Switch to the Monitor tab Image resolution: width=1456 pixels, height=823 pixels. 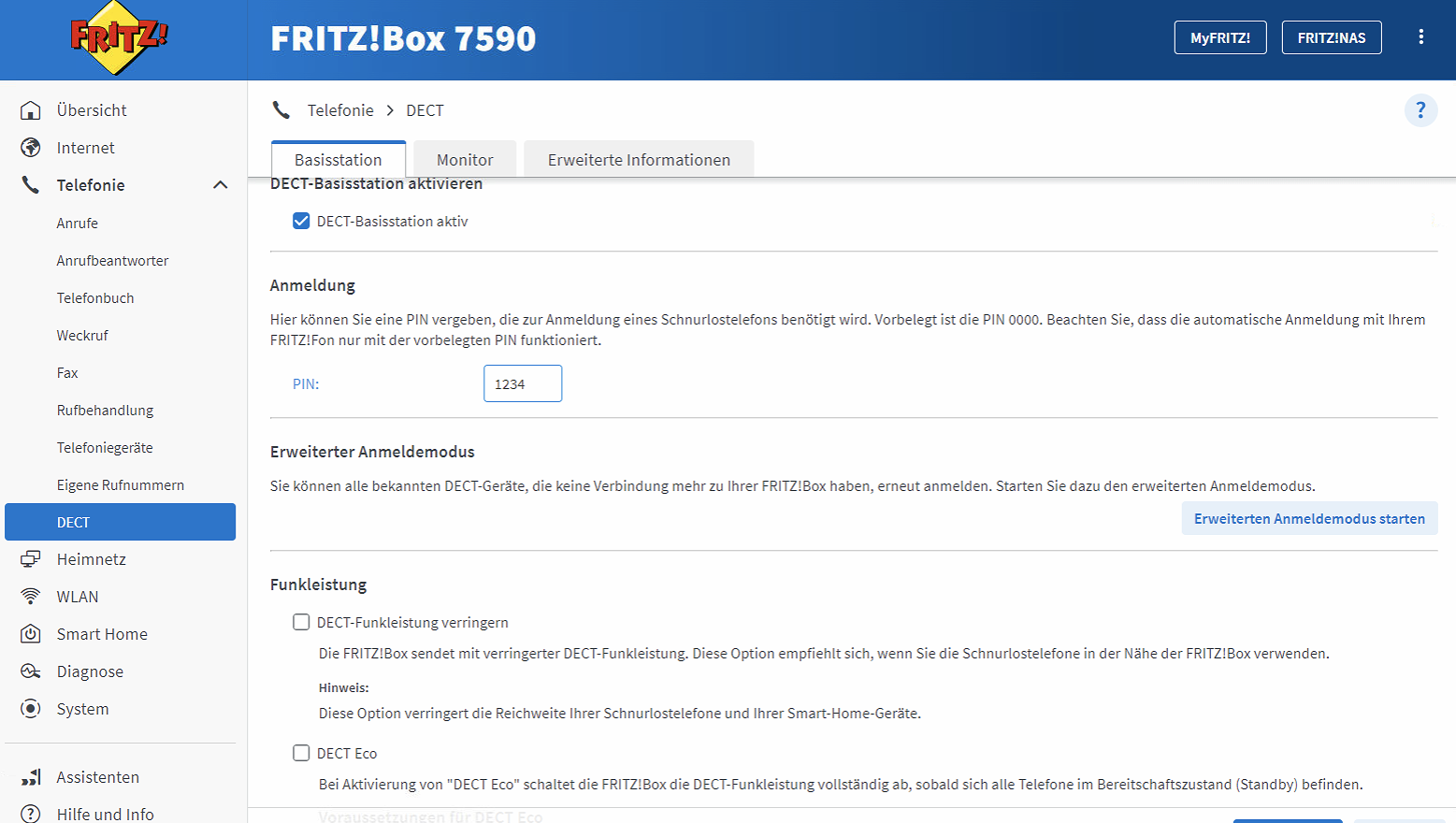(465, 160)
